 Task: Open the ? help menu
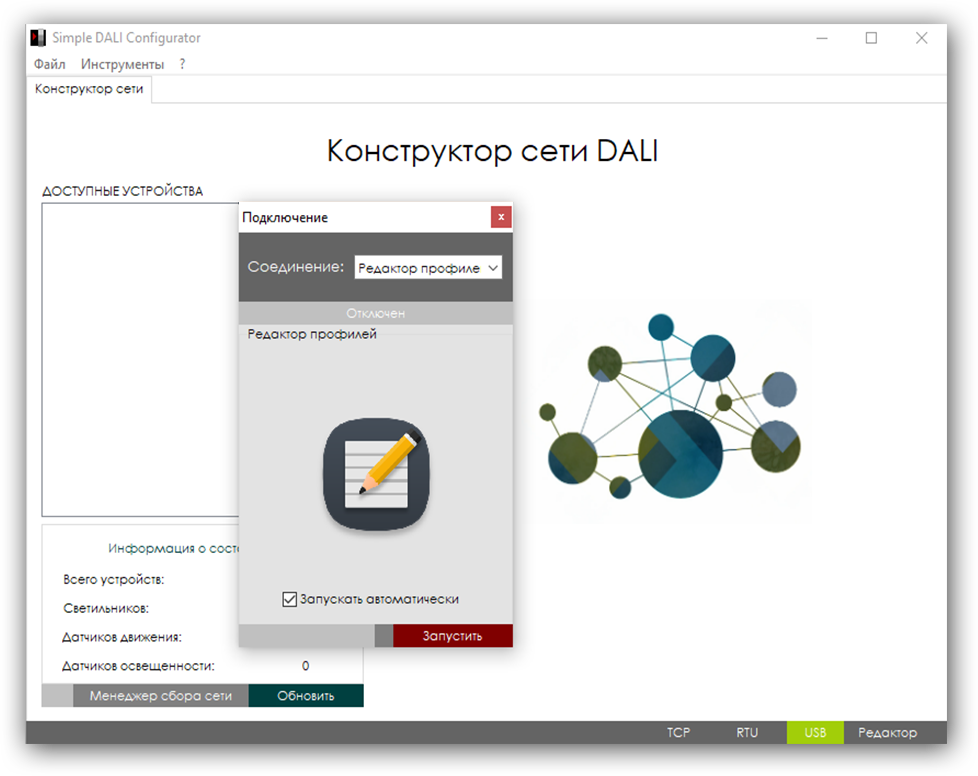tap(182, 64)
